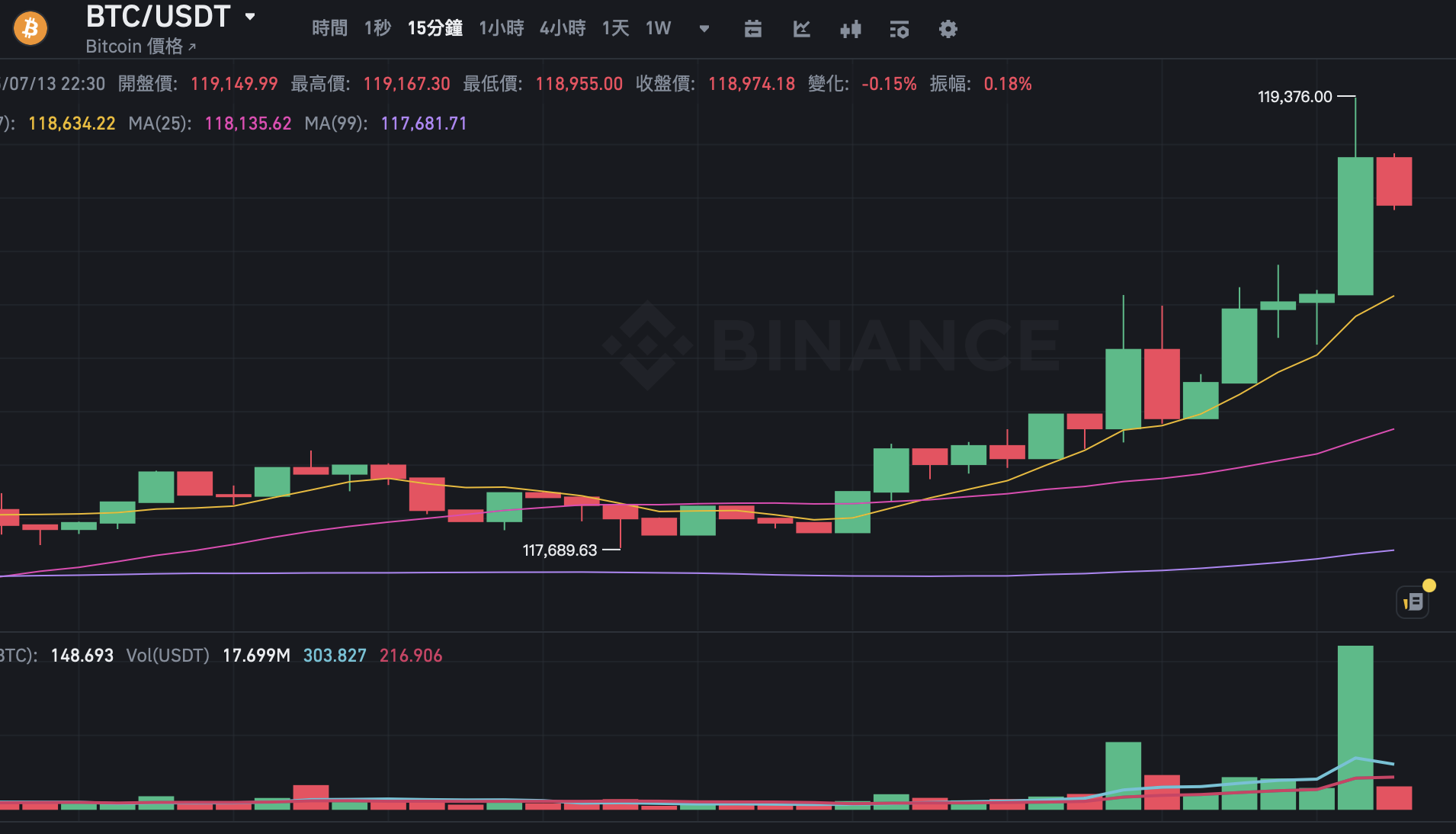The height and width of the screenshot is (834, 1456).
Task: Click the 1秒 interval option
Action: (377, 28)
